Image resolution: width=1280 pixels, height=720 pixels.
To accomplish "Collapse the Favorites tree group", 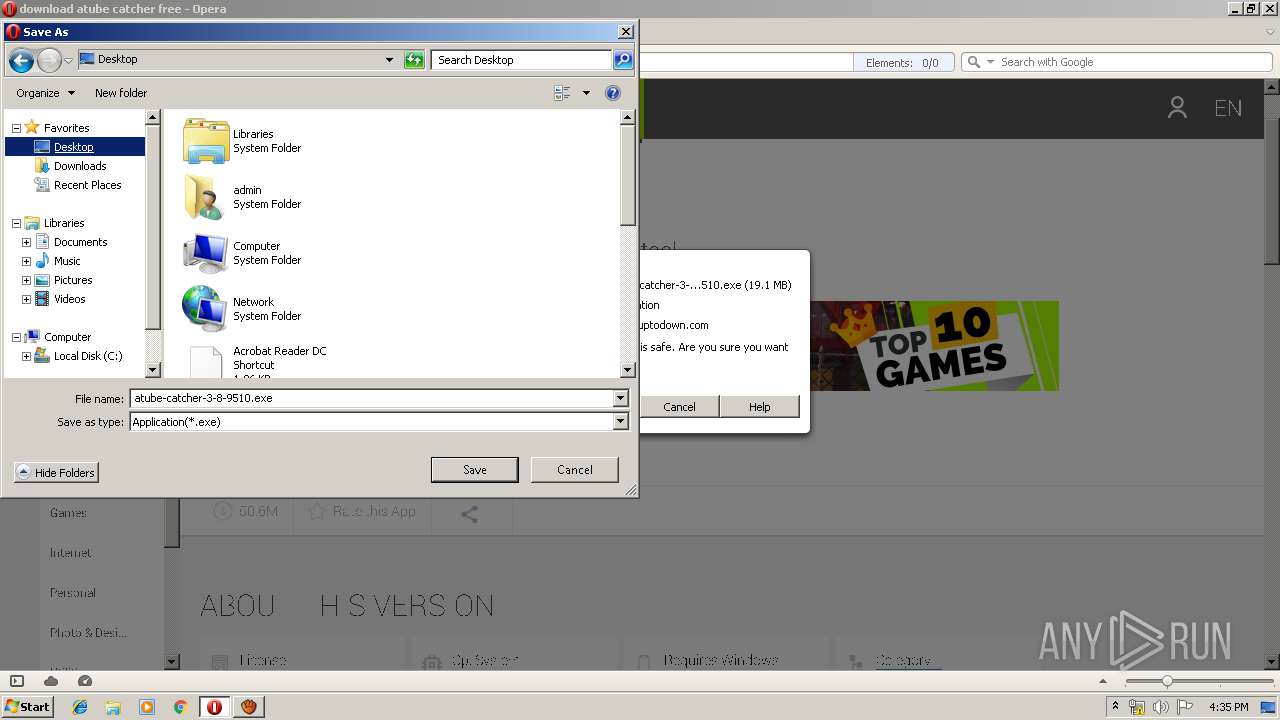I will coord(16,128).
